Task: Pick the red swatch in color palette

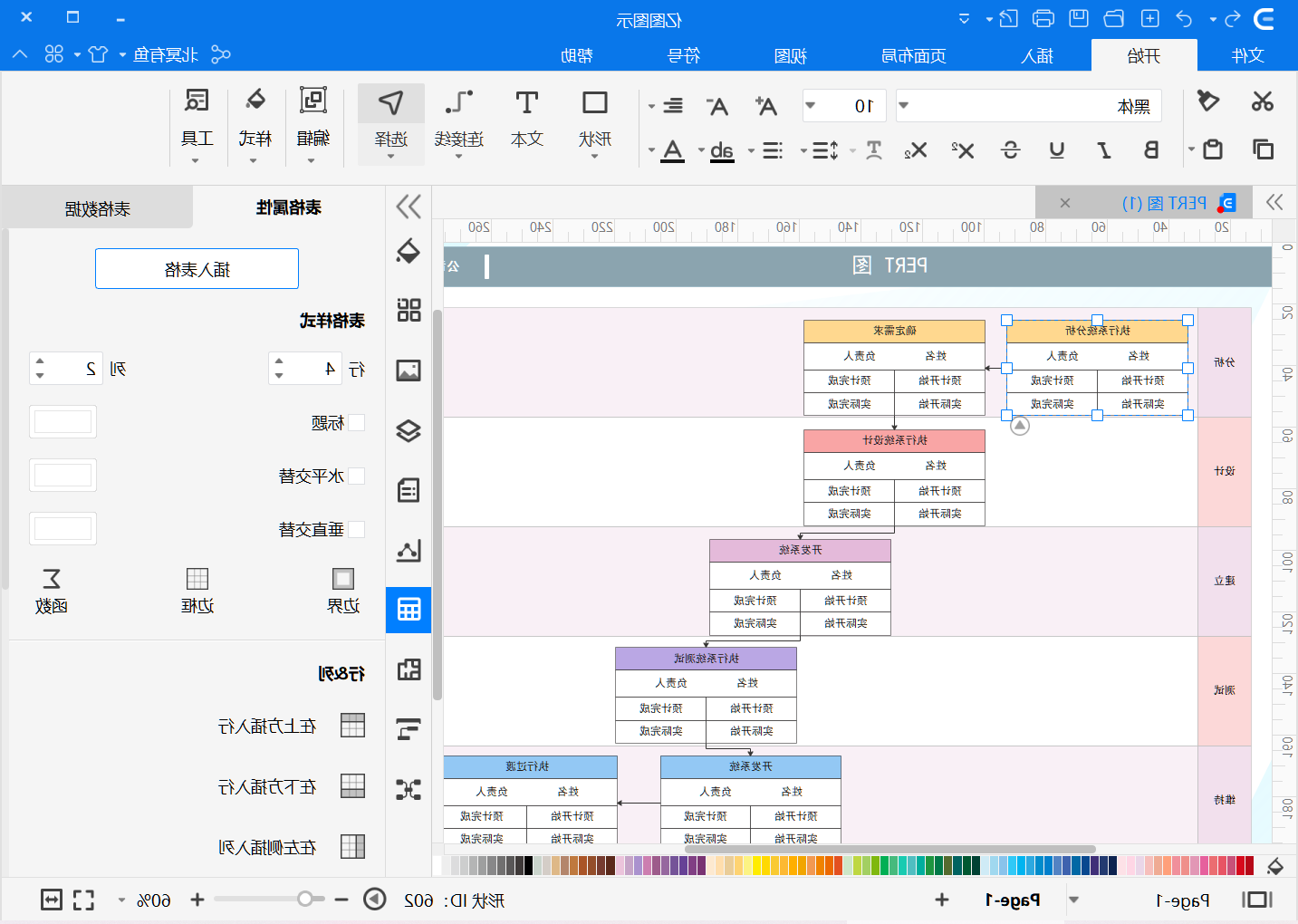Action: point(1248,865)
